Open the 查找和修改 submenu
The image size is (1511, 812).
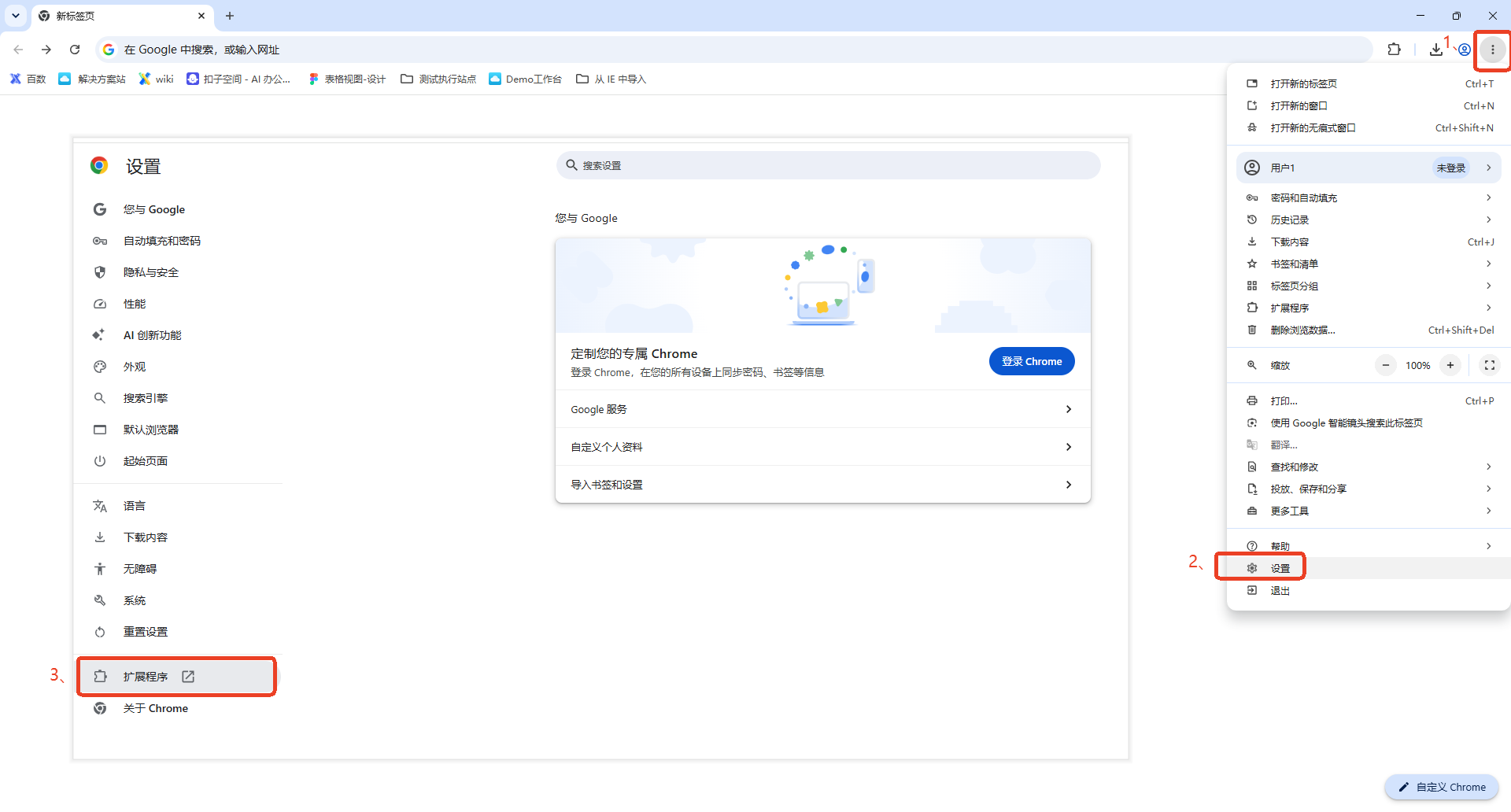click(x=1369, y=467)
